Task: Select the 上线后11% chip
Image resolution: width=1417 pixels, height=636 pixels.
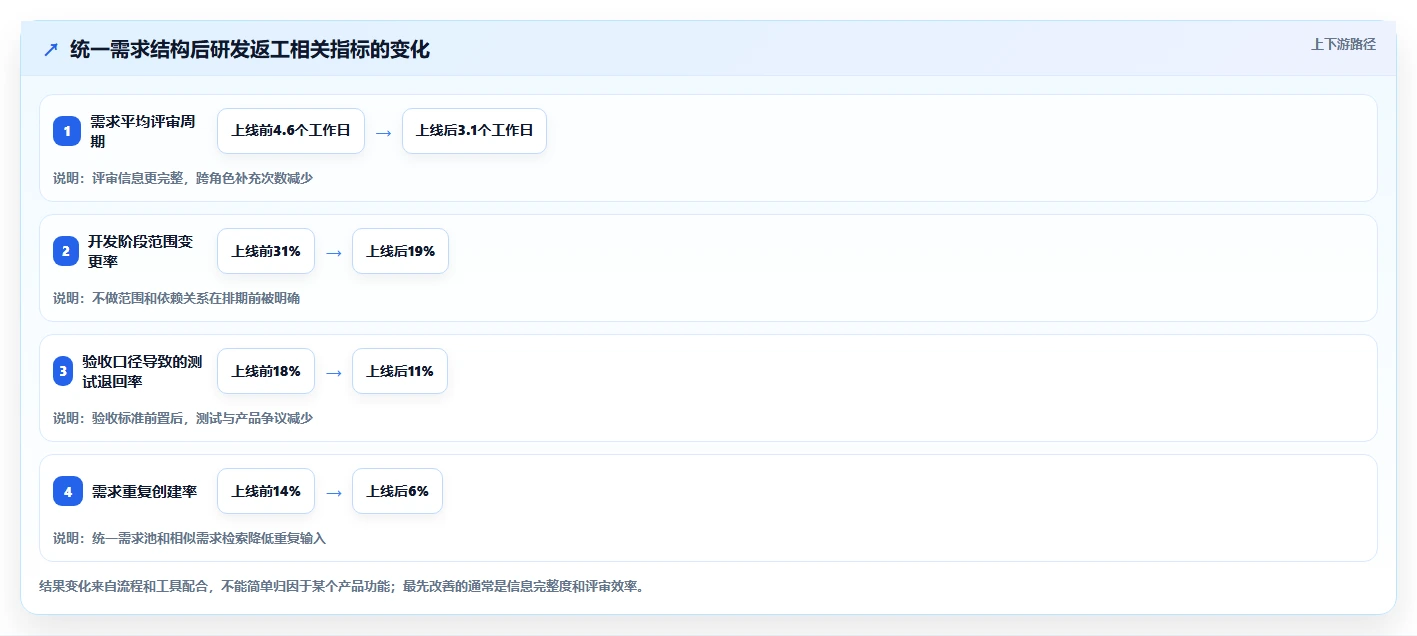Action: (400, 371)
